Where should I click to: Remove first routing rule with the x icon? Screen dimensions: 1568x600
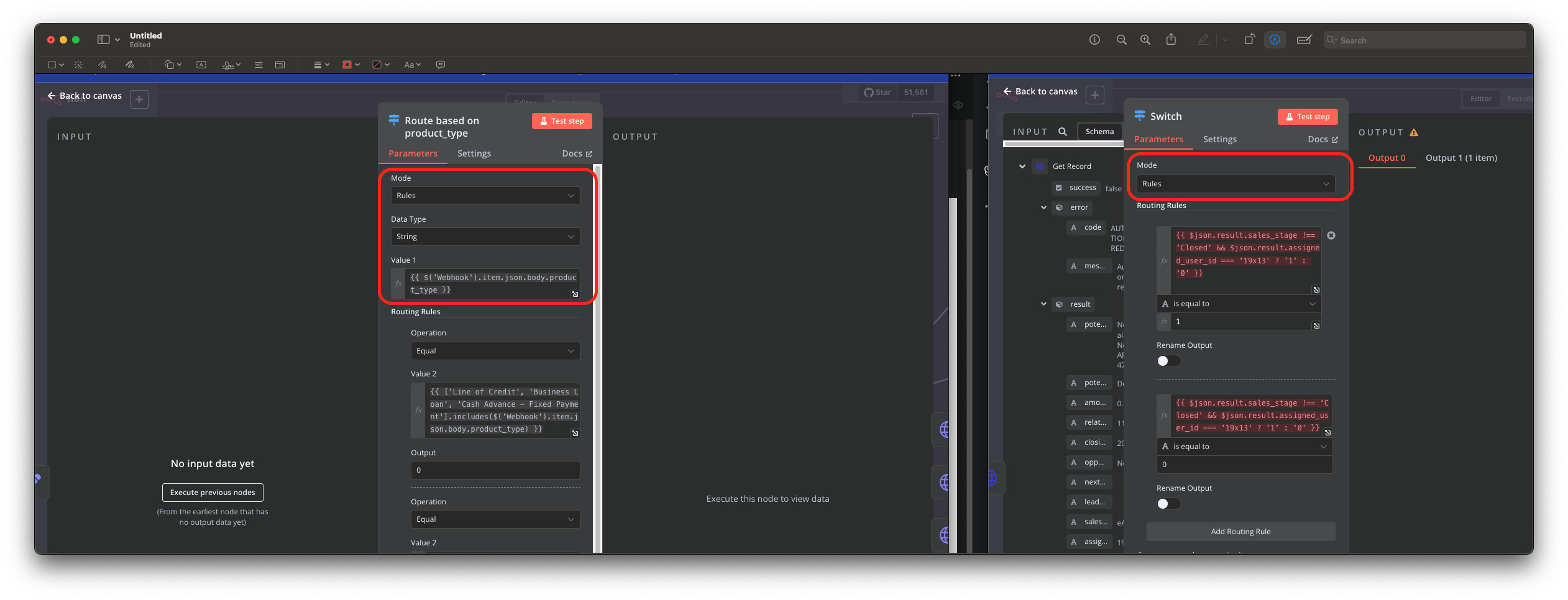point(1331,235)
